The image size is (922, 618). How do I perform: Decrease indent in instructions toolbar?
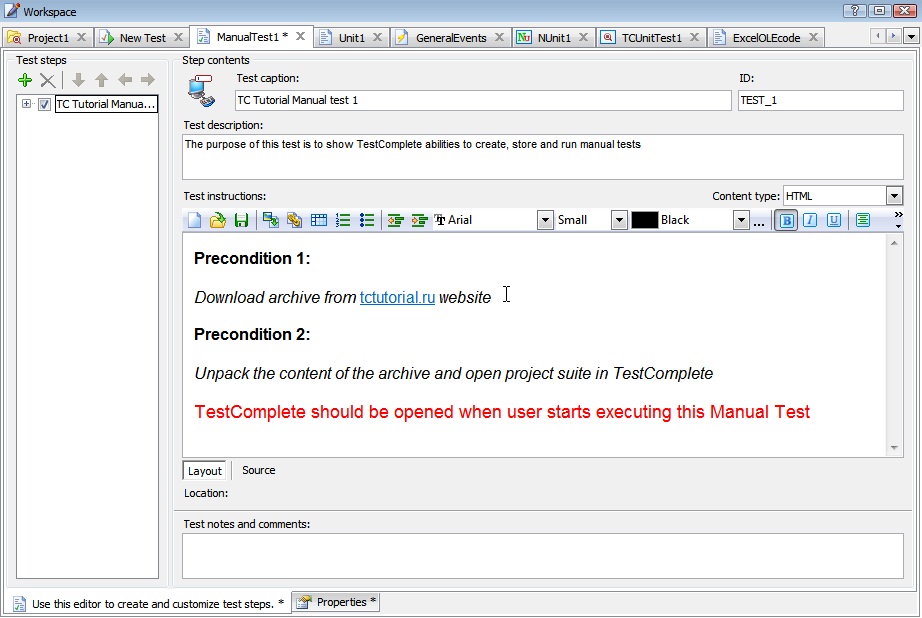click(x=395, y=221)
